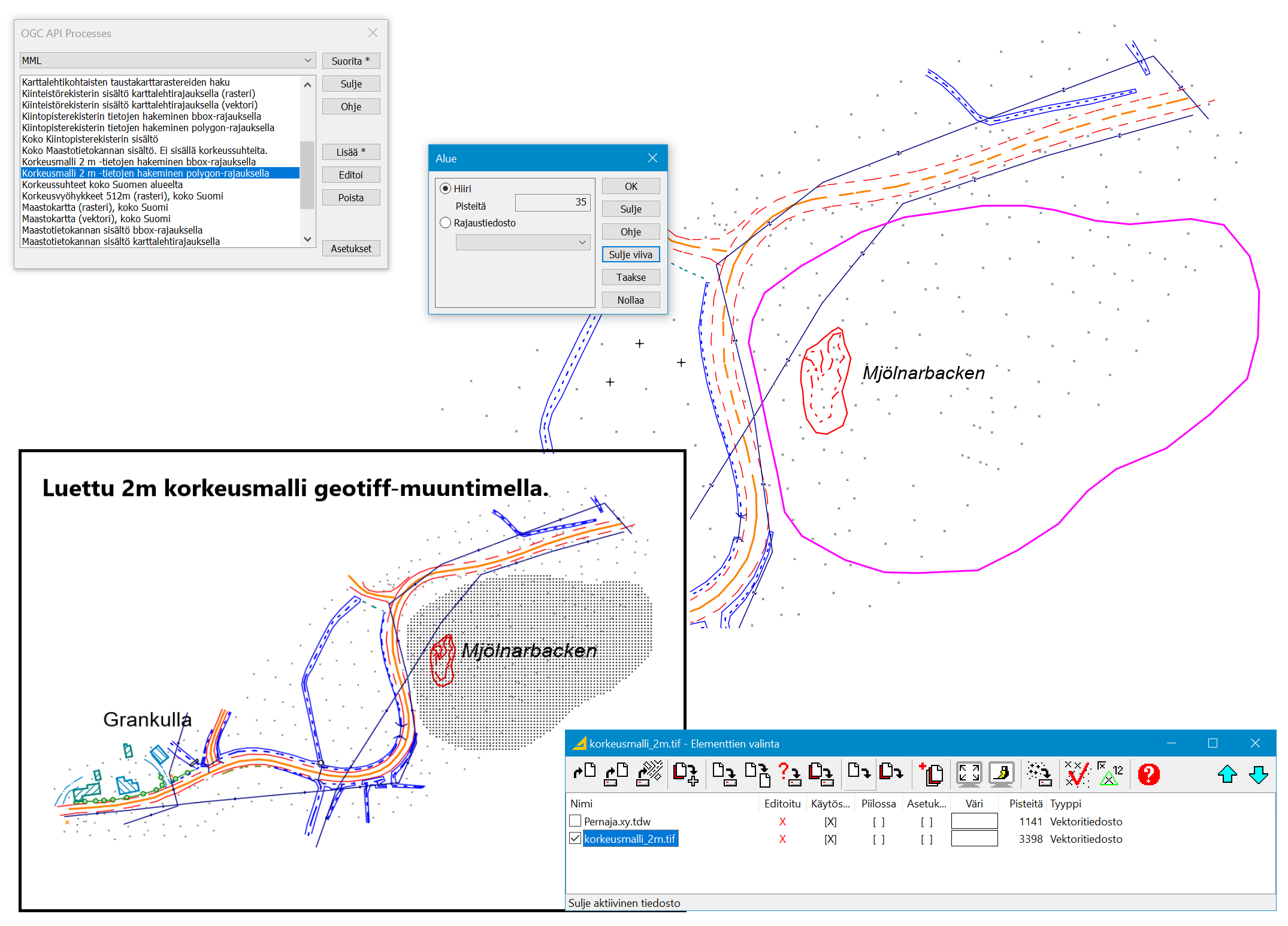Check the Pernaja.xy.tdw file checkbox
The image size is (1288, 926).
coord(575,821)
